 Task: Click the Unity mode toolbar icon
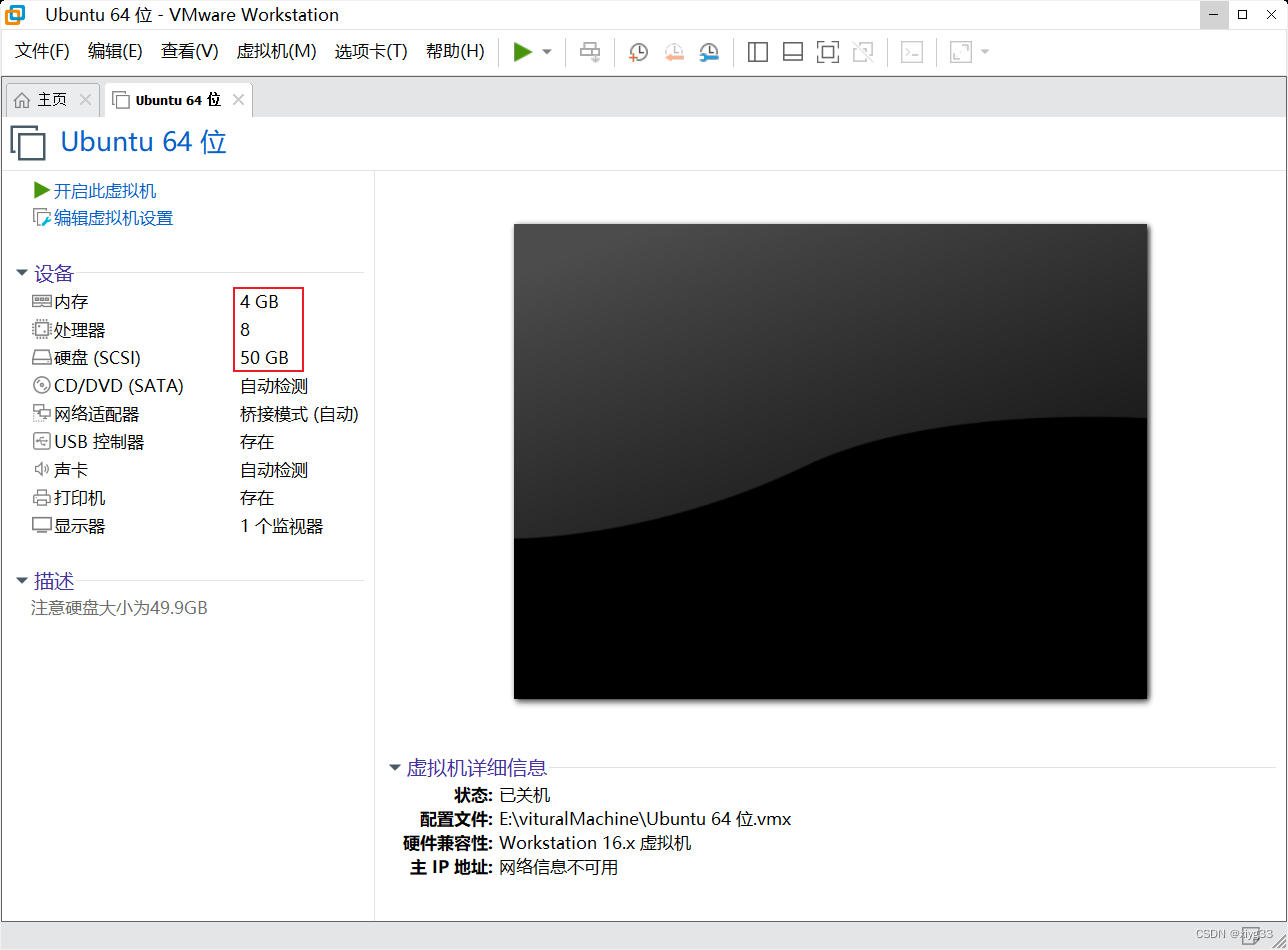863,52
